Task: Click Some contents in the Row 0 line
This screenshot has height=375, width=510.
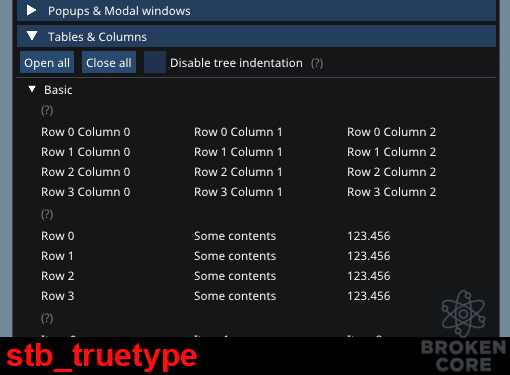Action: (235, 236)
